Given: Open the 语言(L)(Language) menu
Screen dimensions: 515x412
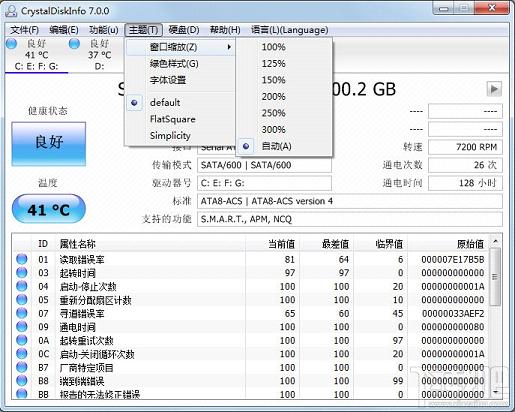Looking at the screenshot, I should click(289, 30).
